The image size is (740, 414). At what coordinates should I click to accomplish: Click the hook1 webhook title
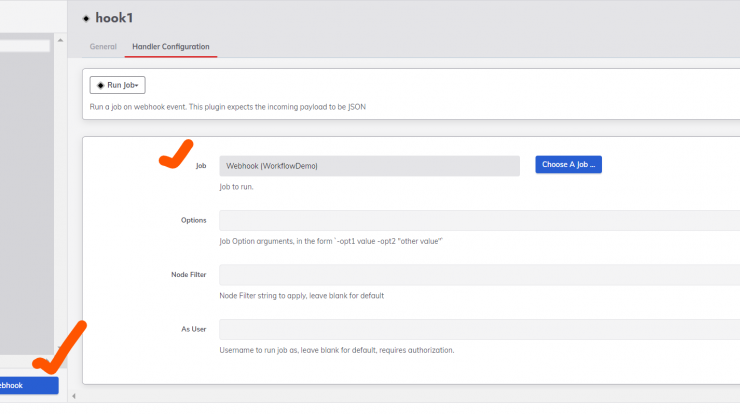click(114, 18)
